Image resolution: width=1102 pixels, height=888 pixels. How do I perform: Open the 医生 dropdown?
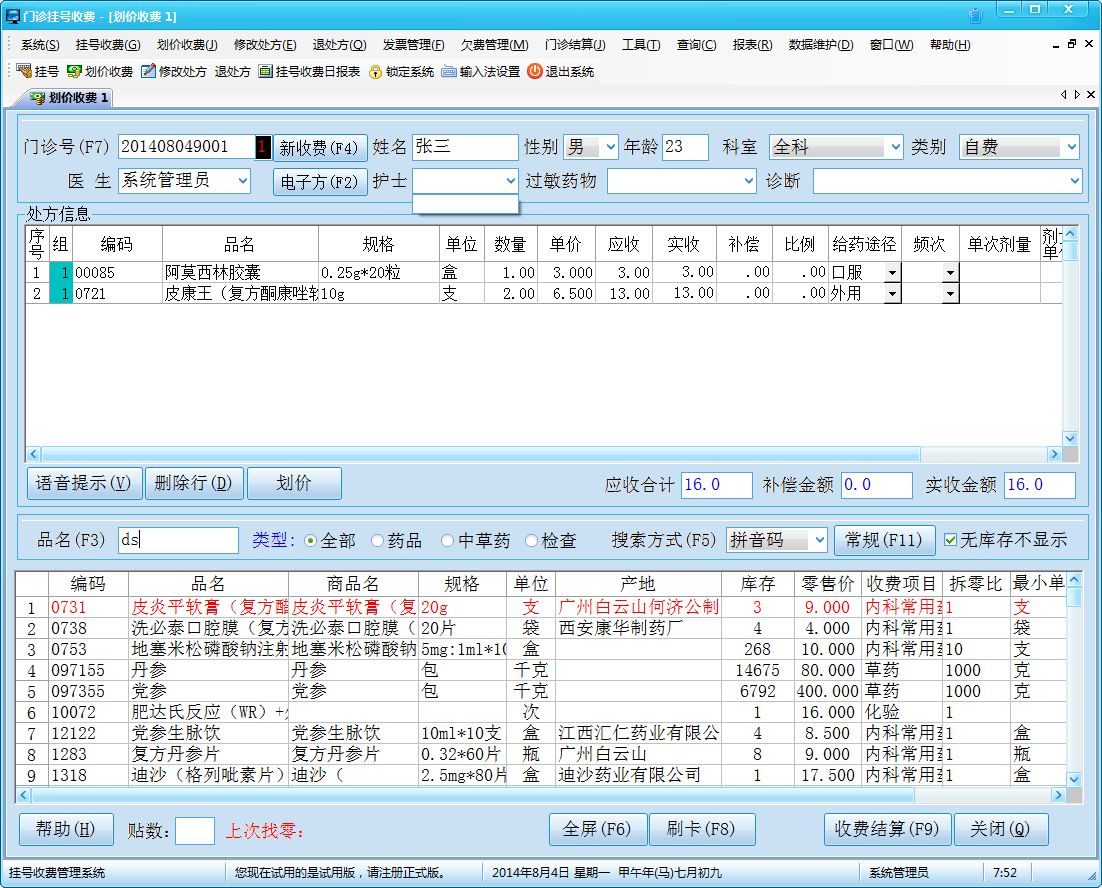(x=242, y=181)
